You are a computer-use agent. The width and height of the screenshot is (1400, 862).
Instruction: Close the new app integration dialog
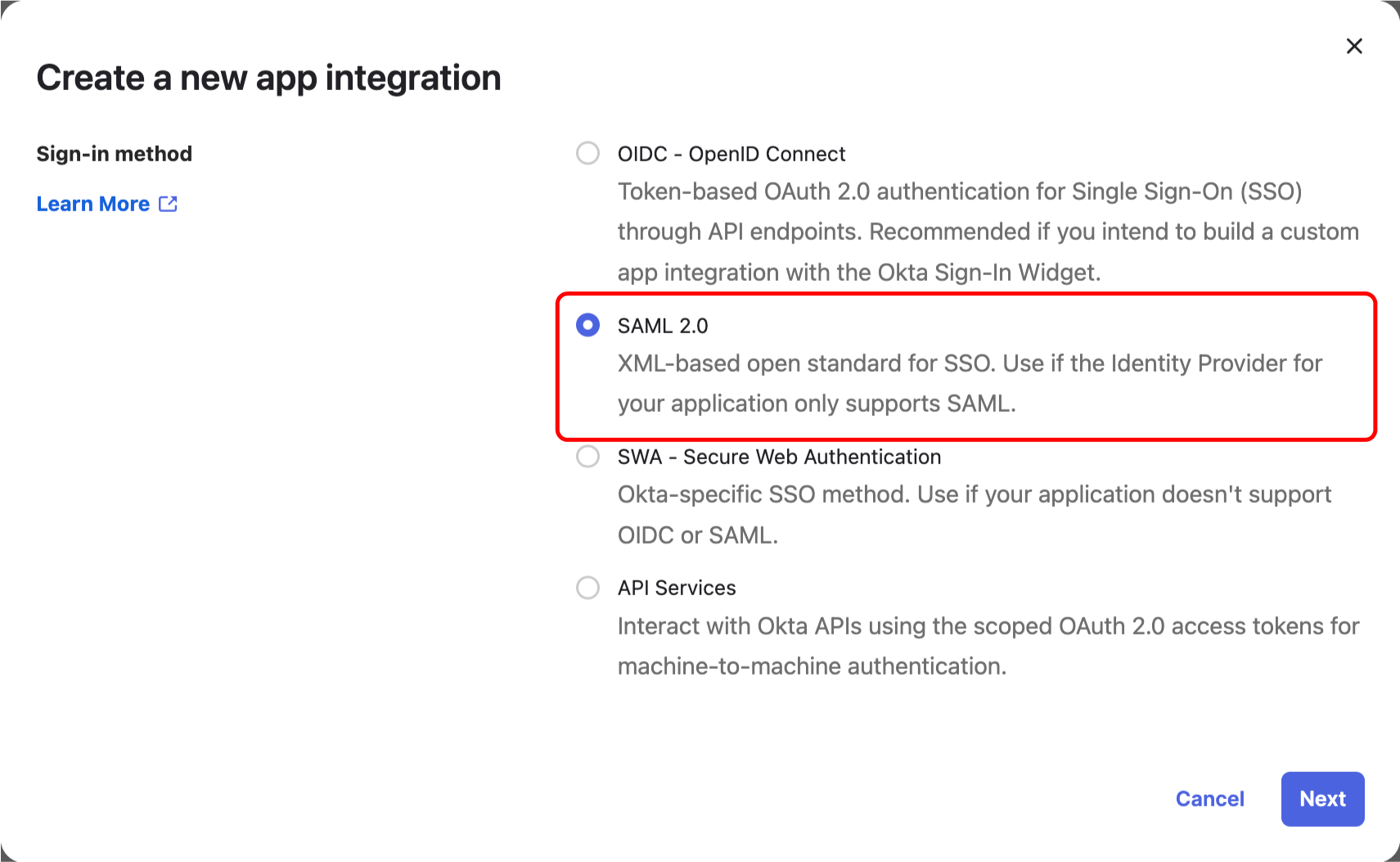point(1354,46)
